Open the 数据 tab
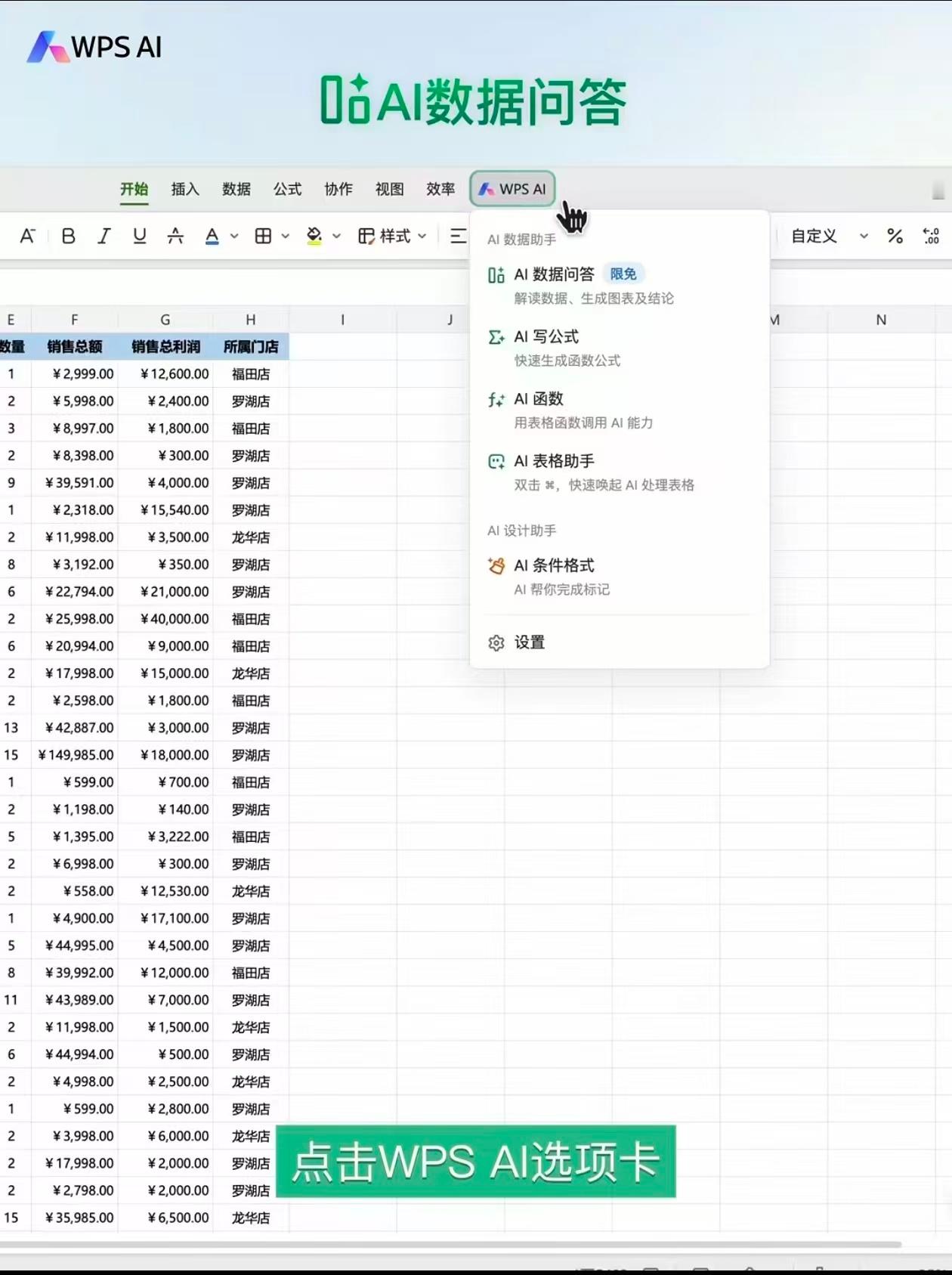Screen dimensions: 952x1275 (236, 189)
